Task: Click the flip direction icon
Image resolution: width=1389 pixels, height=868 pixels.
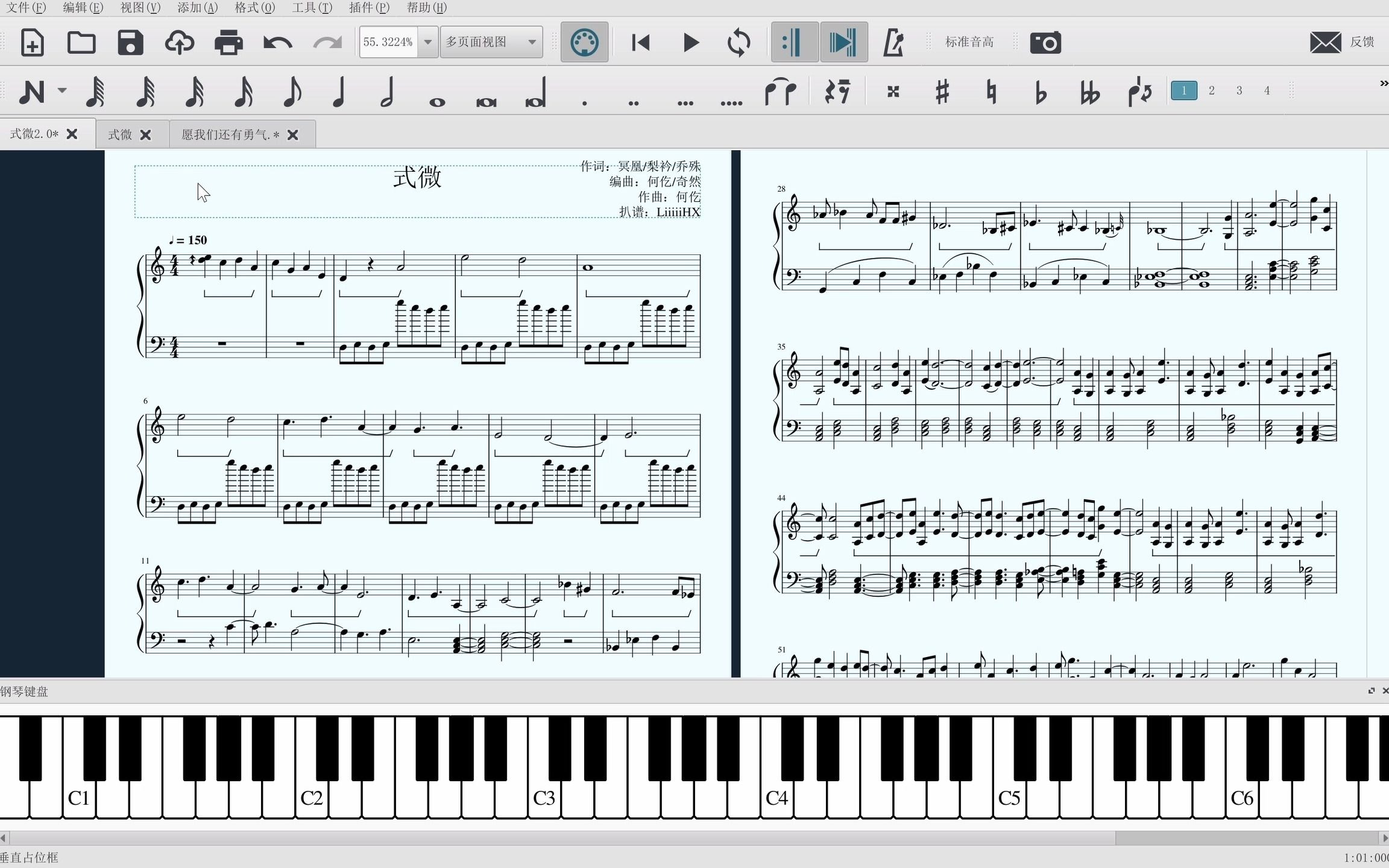Action: point(1139,92)
